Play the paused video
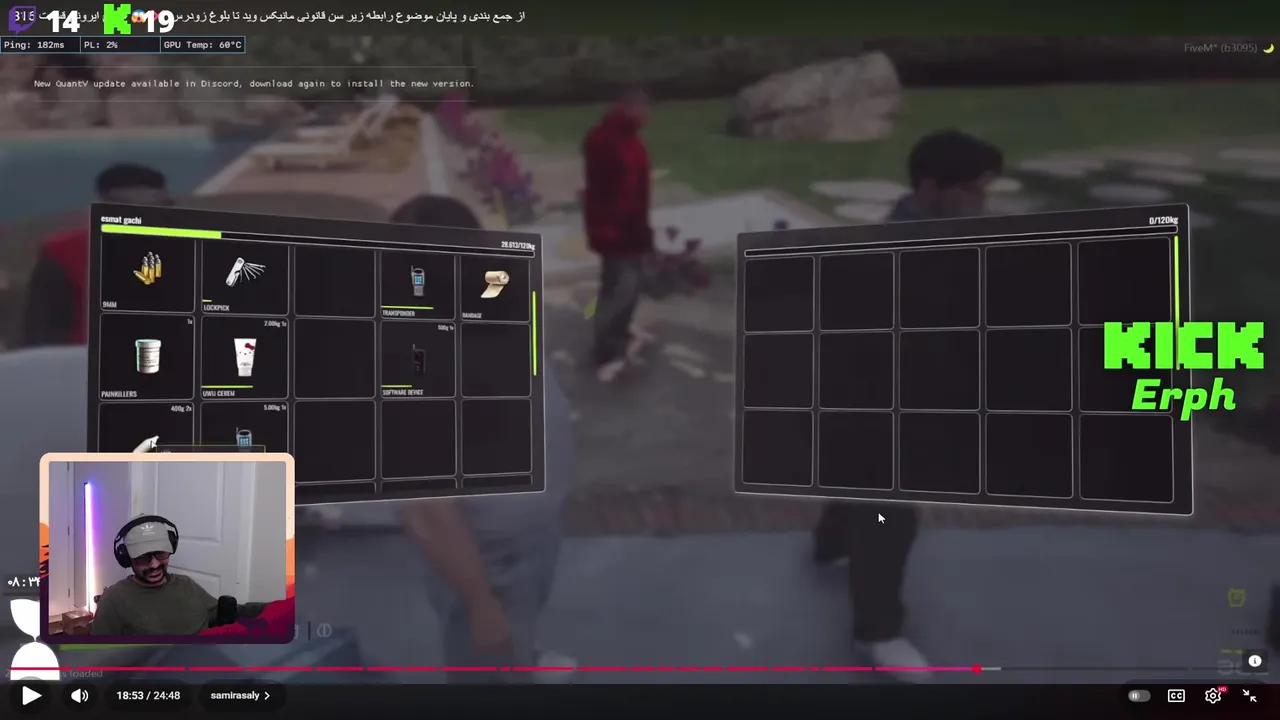Image resolution: width=1280 pixels, height=720 pixels. (x=31, y=696)
